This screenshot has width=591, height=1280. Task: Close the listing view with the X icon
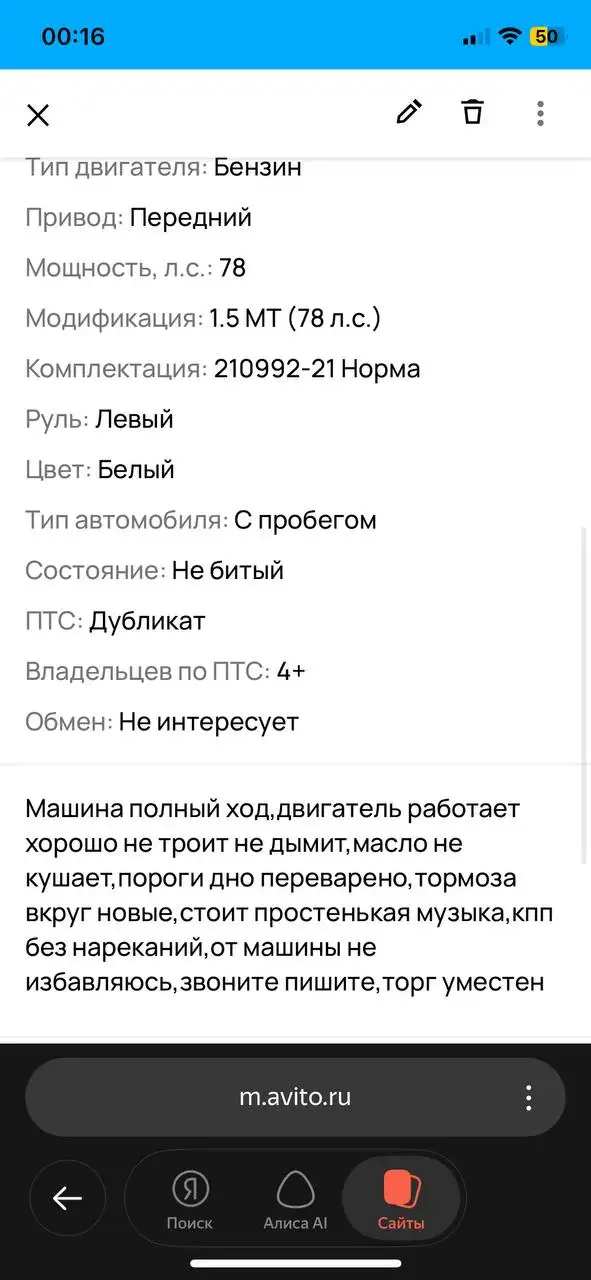coord(38,114)
